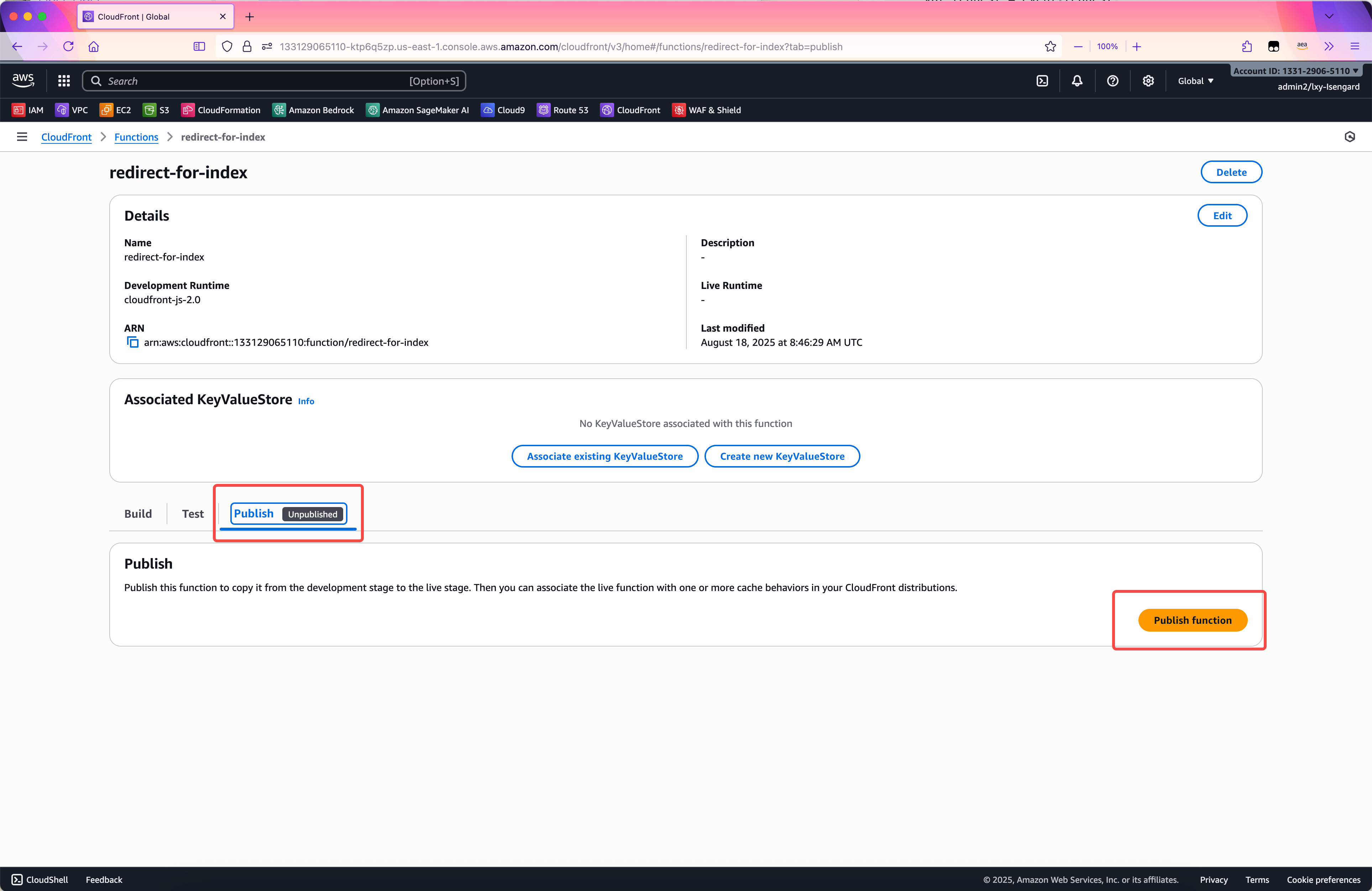Follow the Functions breadcrumb link
Screen dimensions: 1372x891
coord(136,137)
